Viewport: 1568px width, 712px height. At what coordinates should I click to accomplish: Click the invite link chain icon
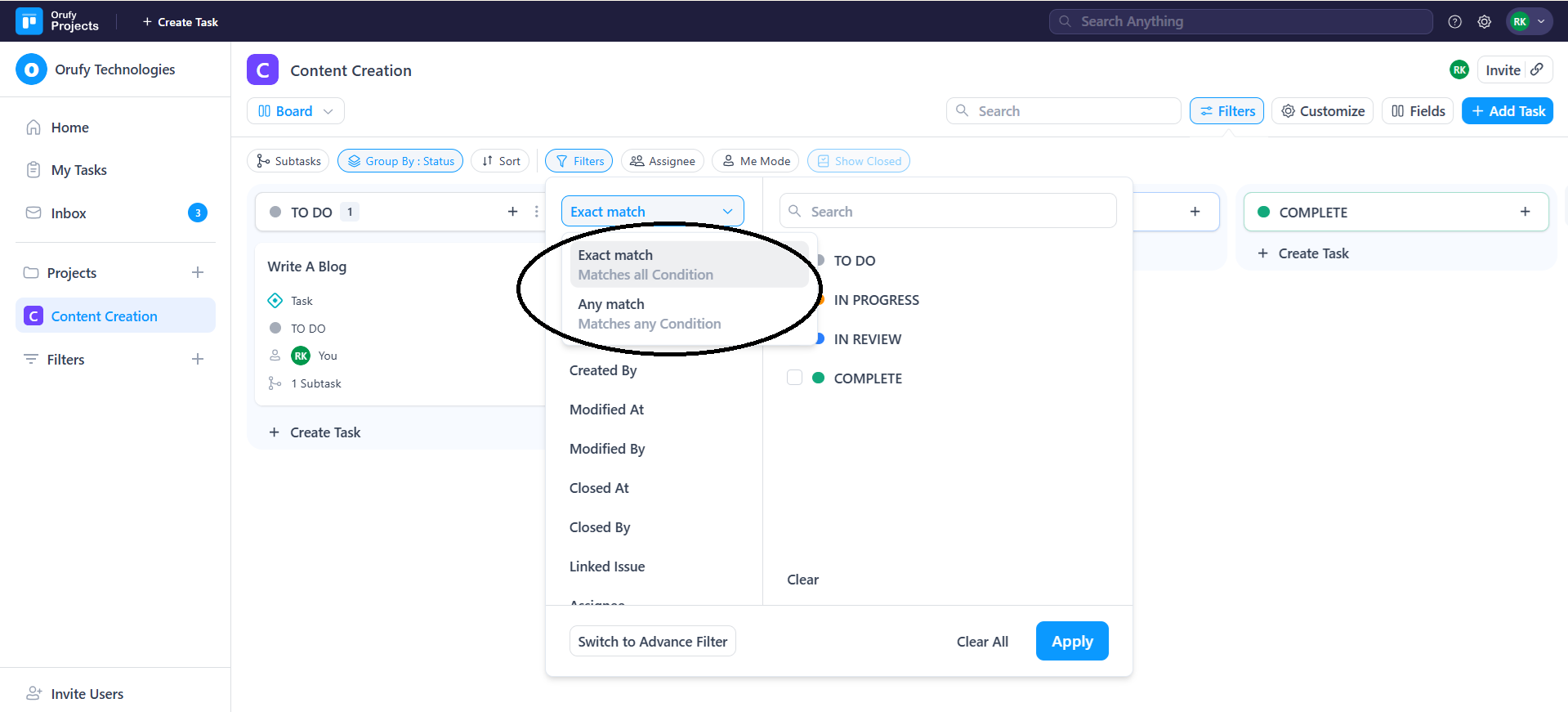pos(1537,69)
